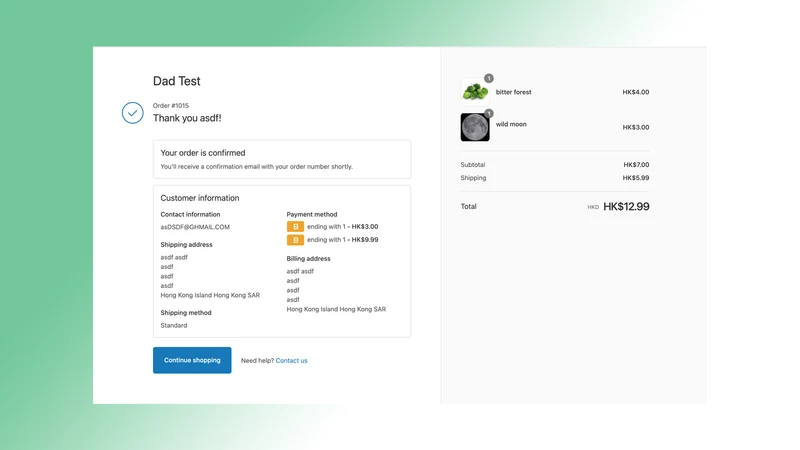This screenshot has height=450, width=800.
Task: Click the Continue shopping button
Action: click(192, 360)
